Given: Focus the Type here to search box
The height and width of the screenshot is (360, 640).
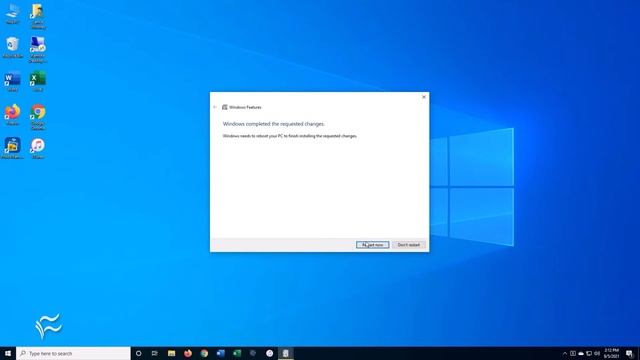Looking at the screenshot, I should click(x=73, y=353).
